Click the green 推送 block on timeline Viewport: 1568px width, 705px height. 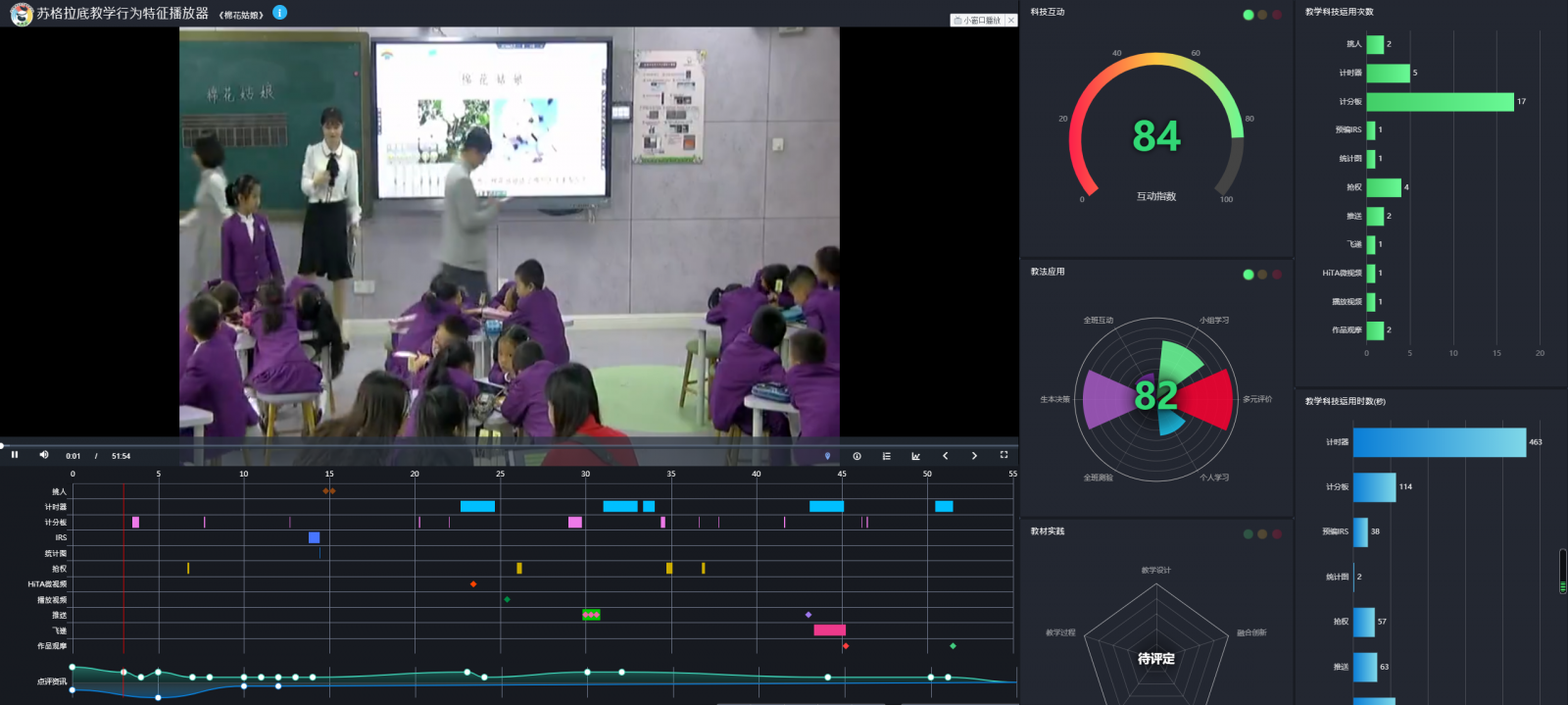[591, 615]
